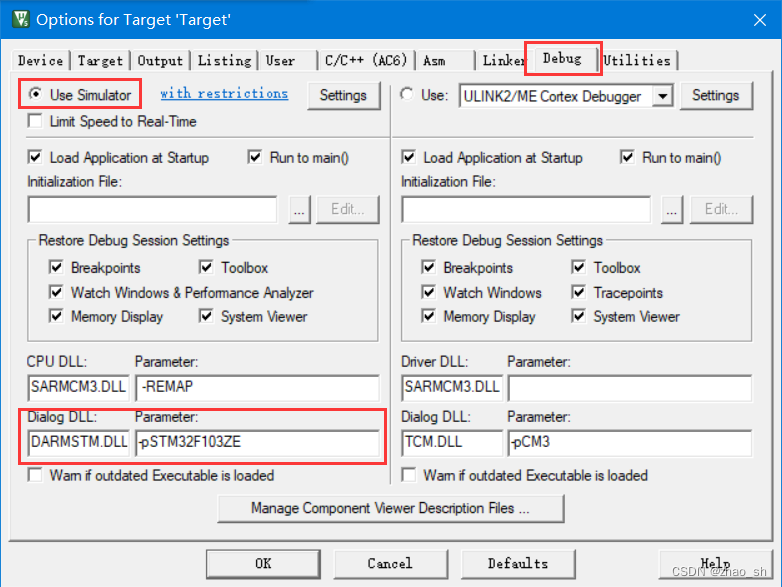Open Manage Component Viewer Description Files
Image resolution: width=782 pixels, height=587 pixels.
391,508
